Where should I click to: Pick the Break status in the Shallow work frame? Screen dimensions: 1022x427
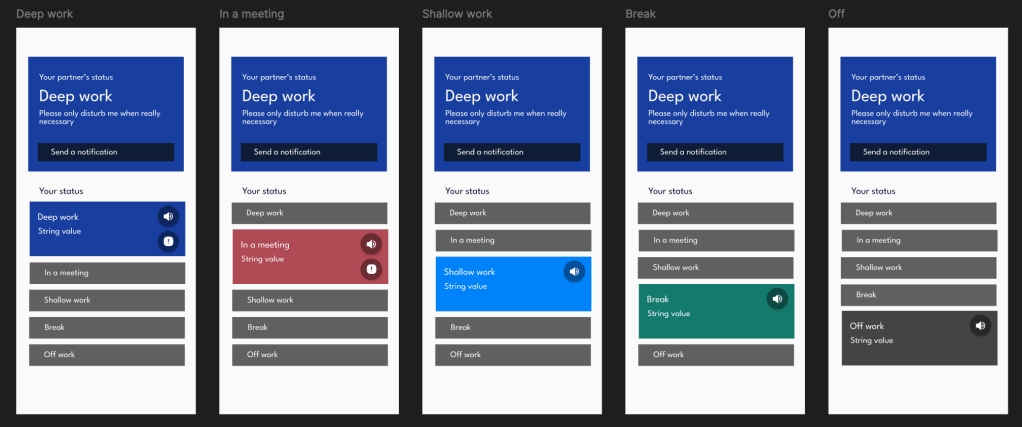[x=513, y=327]
